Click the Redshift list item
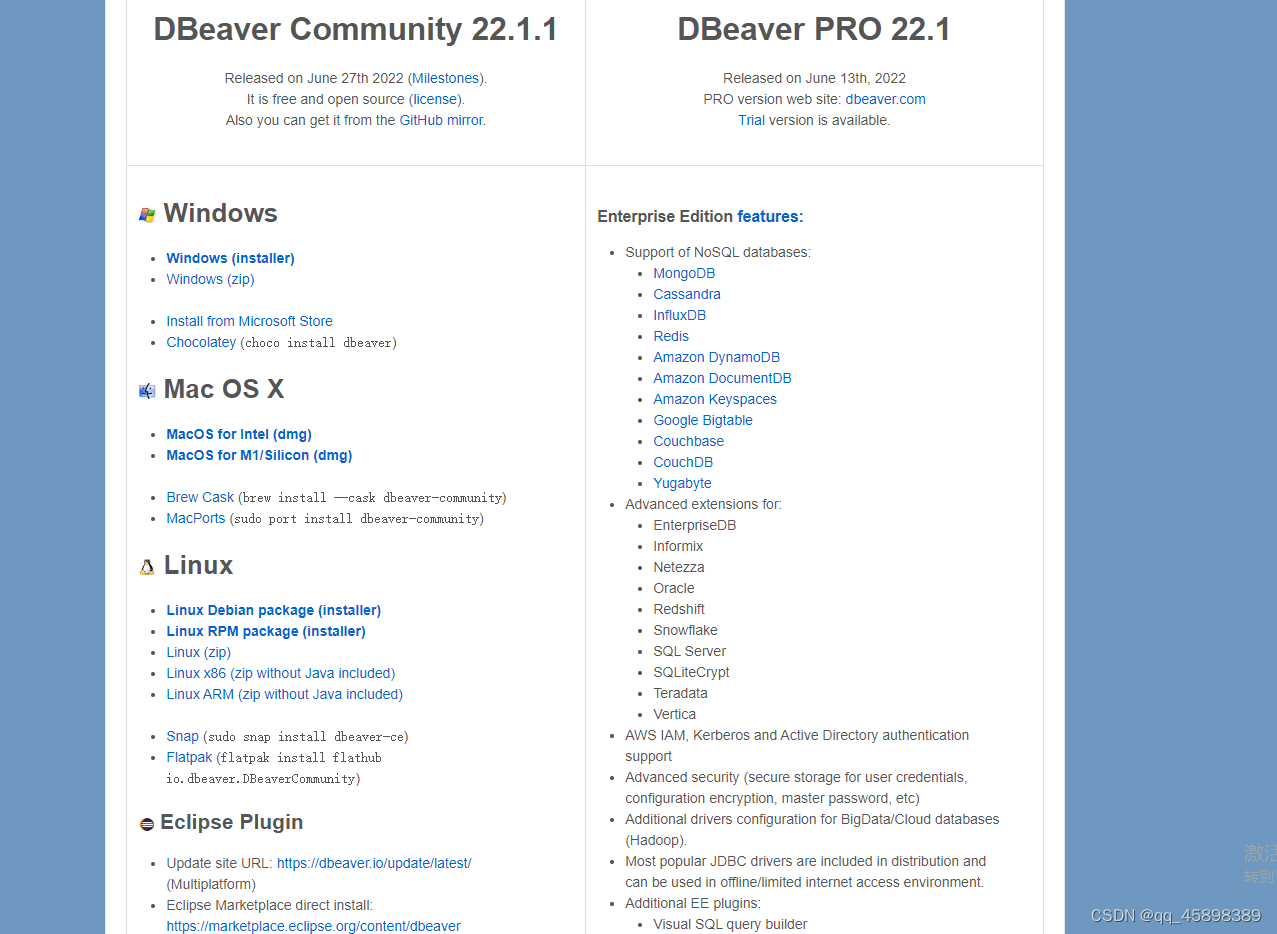 click(679, 609)
